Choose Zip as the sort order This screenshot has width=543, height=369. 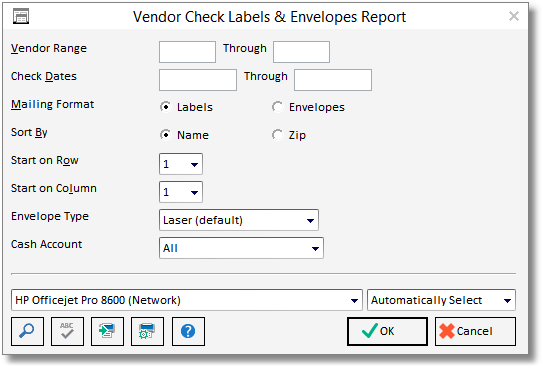click(x=289, y=135)
